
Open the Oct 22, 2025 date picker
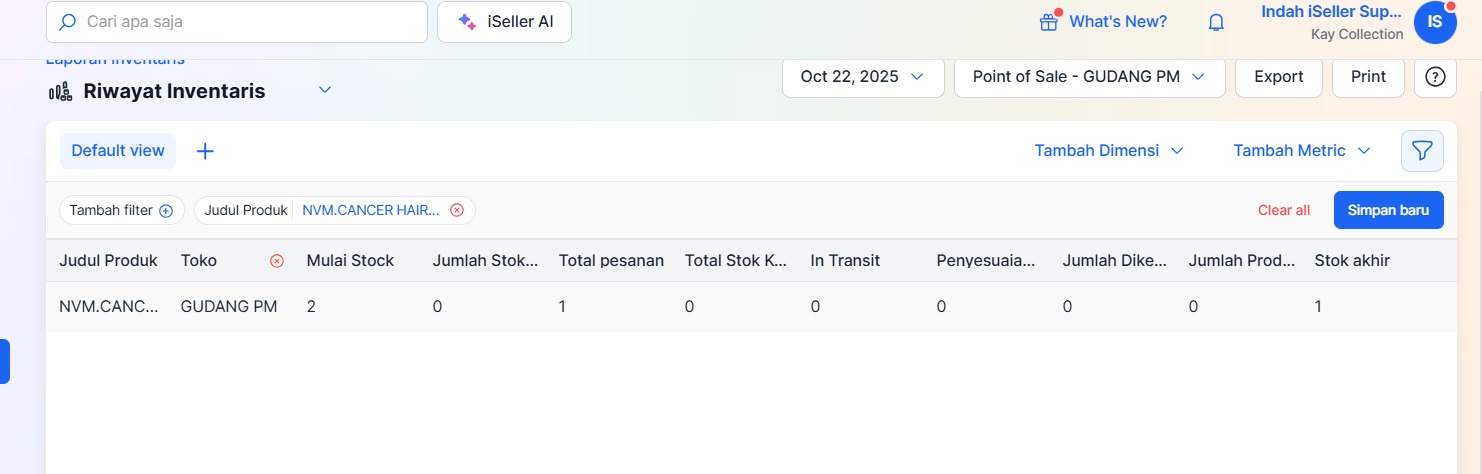(x=862, y=77)
